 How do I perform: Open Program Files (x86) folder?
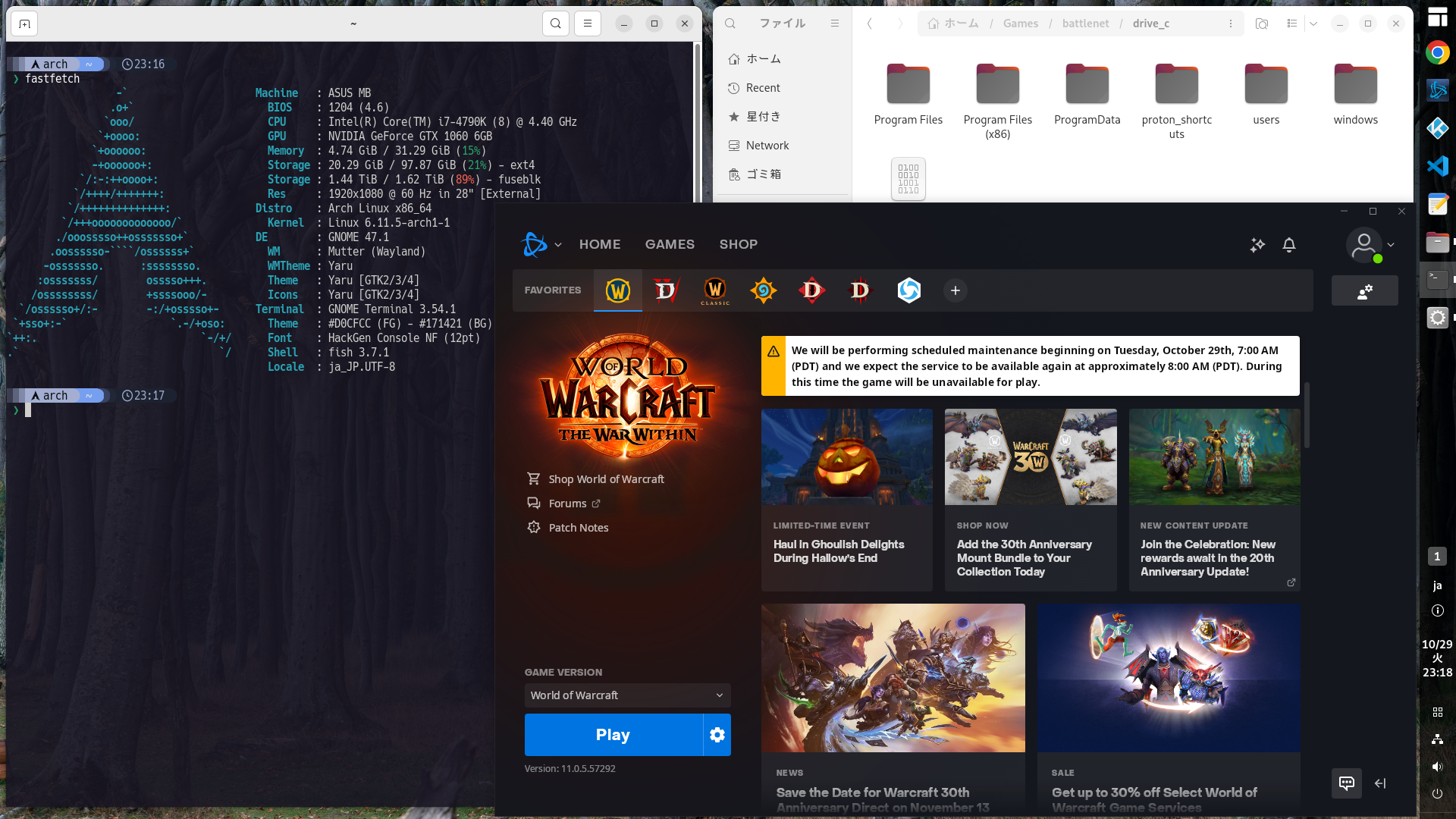click(x=998, y=102)
